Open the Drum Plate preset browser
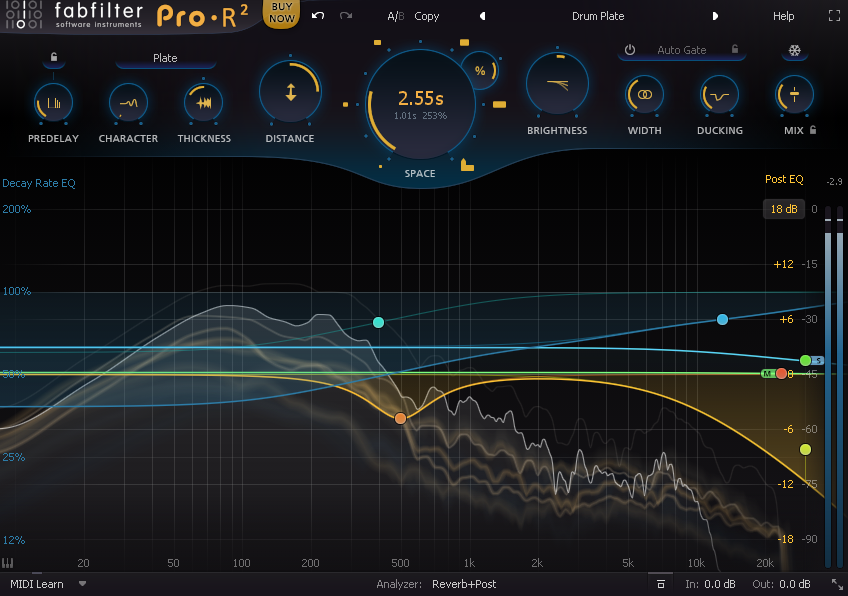This screenshot has height=596, width=848. click(x=598, y=16)
